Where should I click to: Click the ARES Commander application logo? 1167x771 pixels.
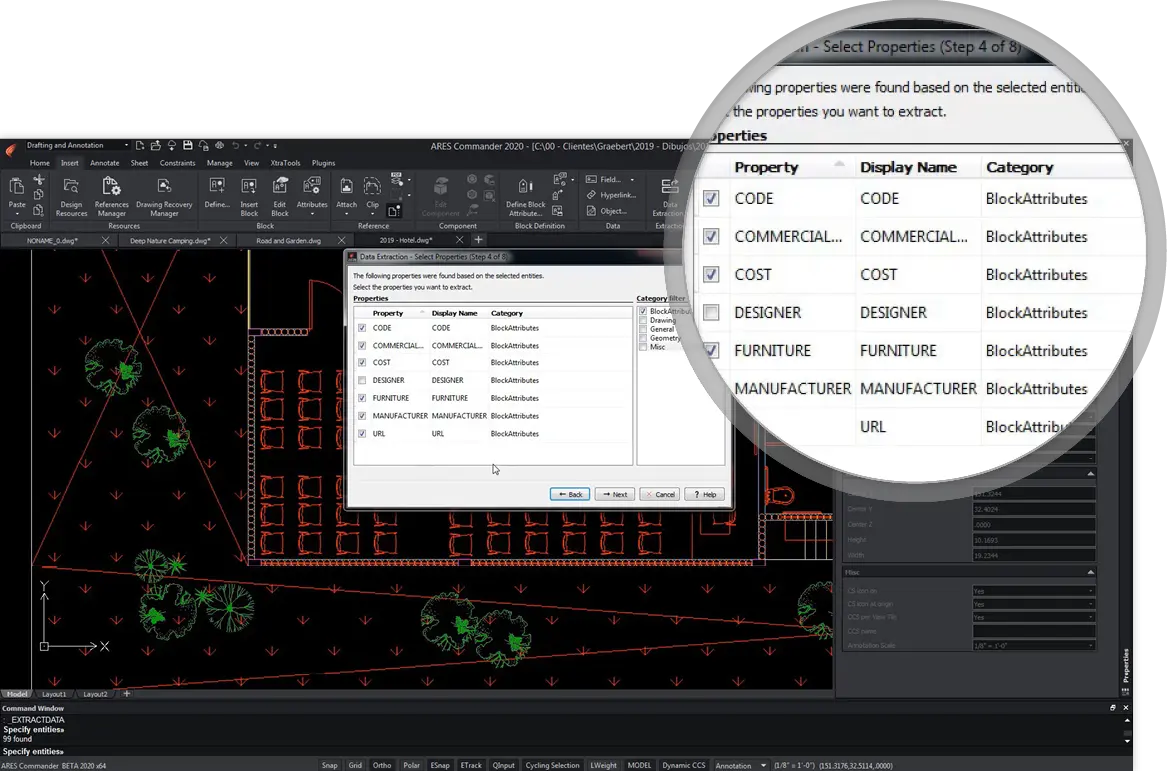pyautogui.click(x=10, y=150)
